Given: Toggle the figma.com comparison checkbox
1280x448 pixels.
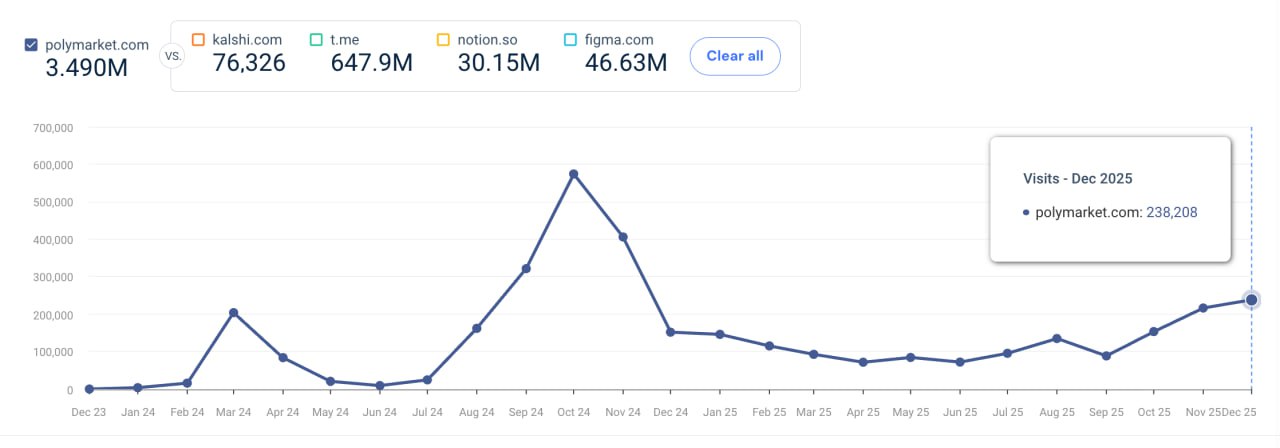Looking at the screenshot, I should click(570, 40).
